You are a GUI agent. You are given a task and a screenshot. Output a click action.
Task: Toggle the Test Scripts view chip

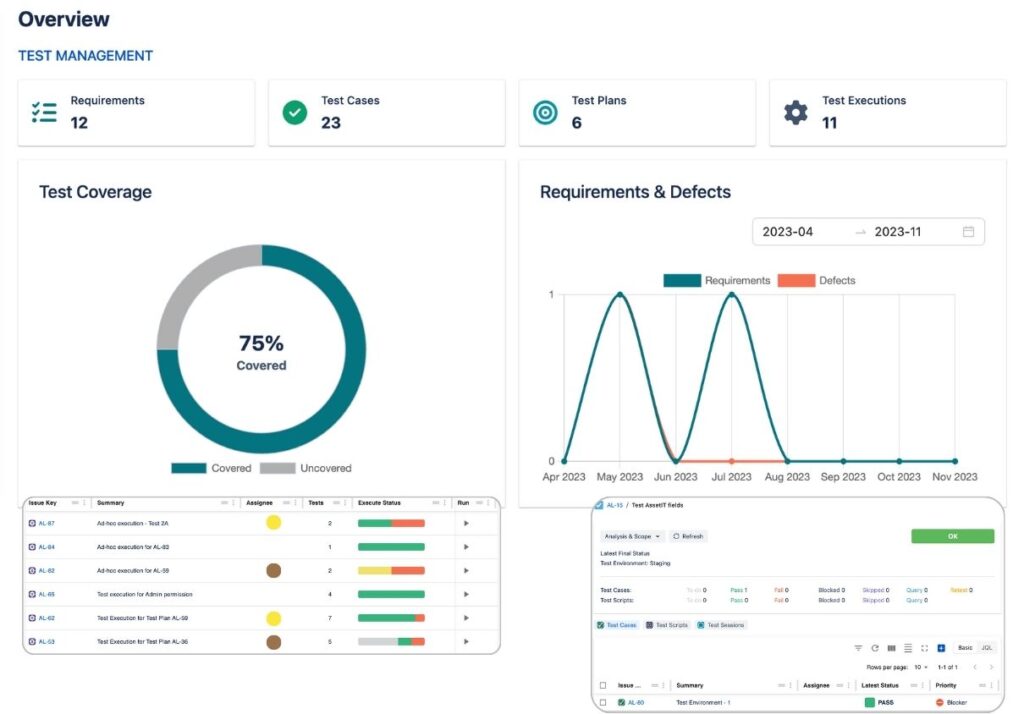[x=665, y=625]
